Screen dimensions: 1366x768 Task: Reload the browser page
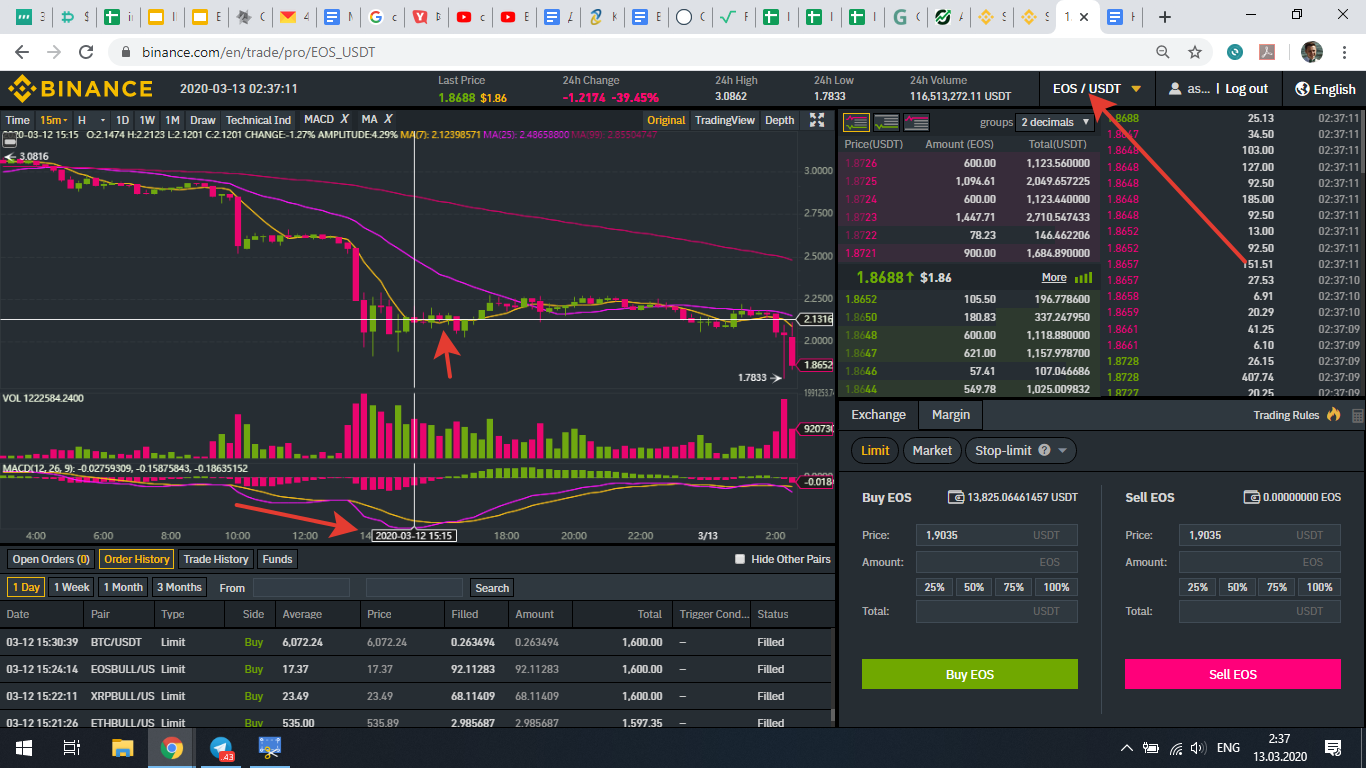86,52
